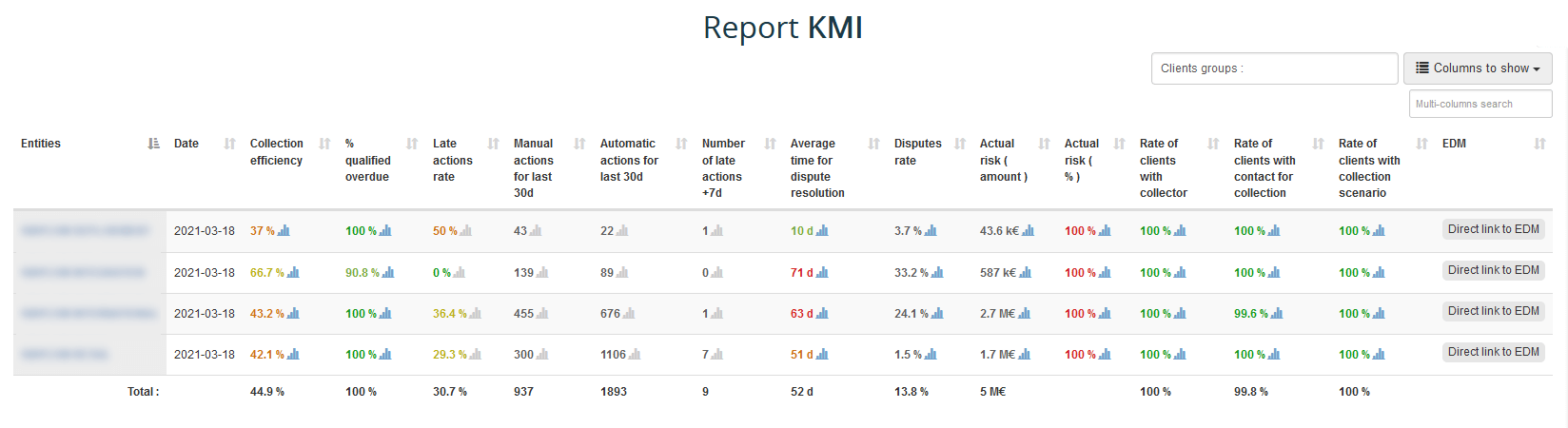
Task: Click last row's Direct link to EDM
Action: (1493, 352)
